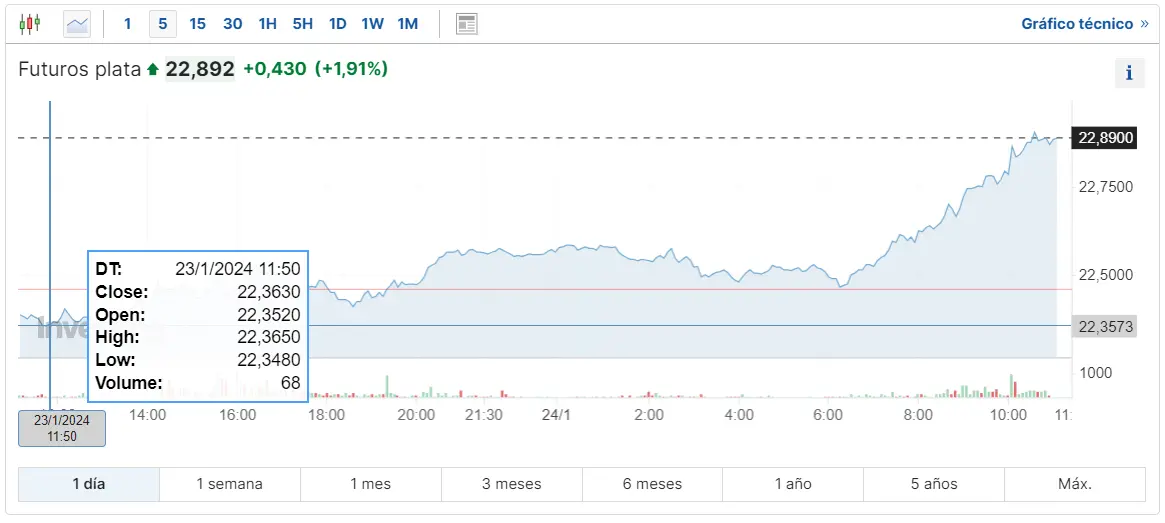Click the 22,8900 current price label
Image resolution: width=1165 pixels, height=523 pixels.
[1103, 138]
